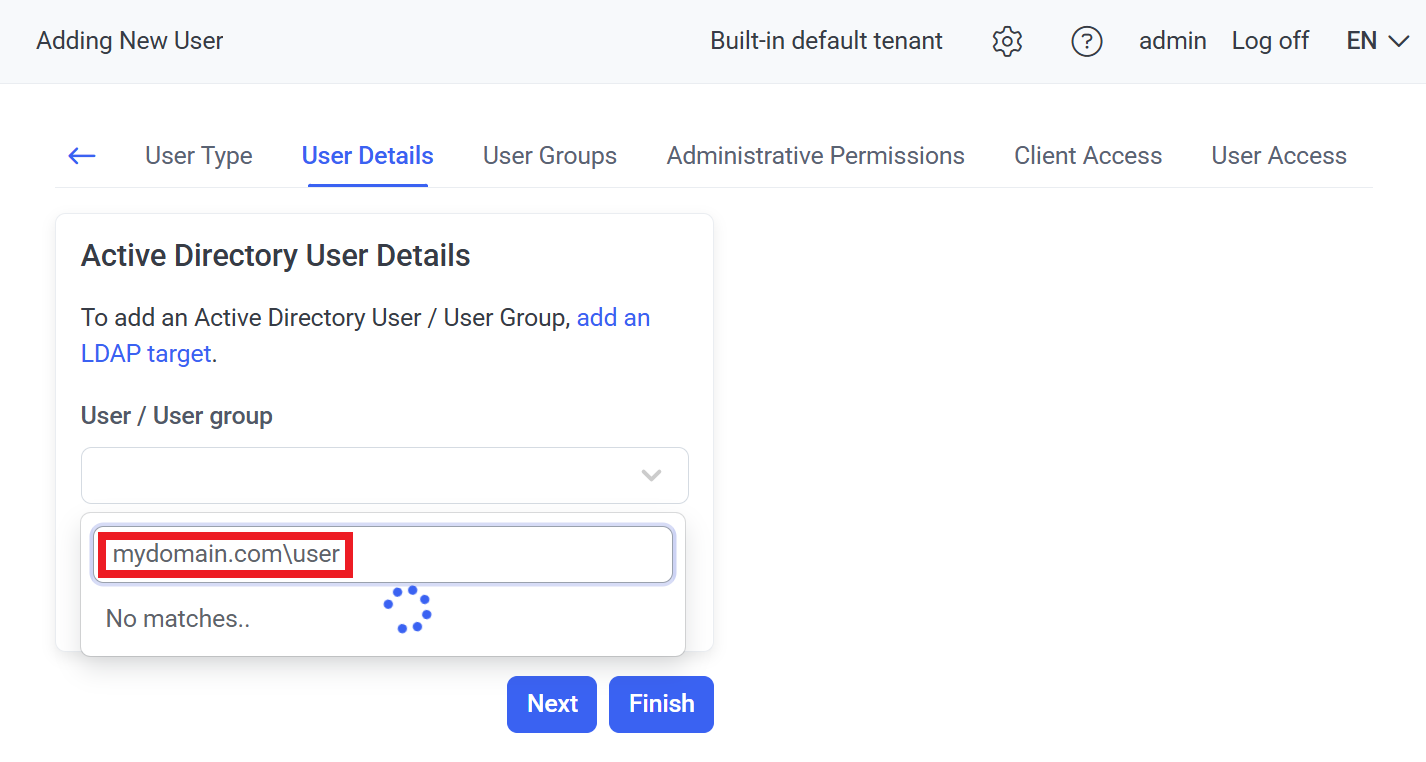Click the Built-in default tenant label

[x=826, y=41]
